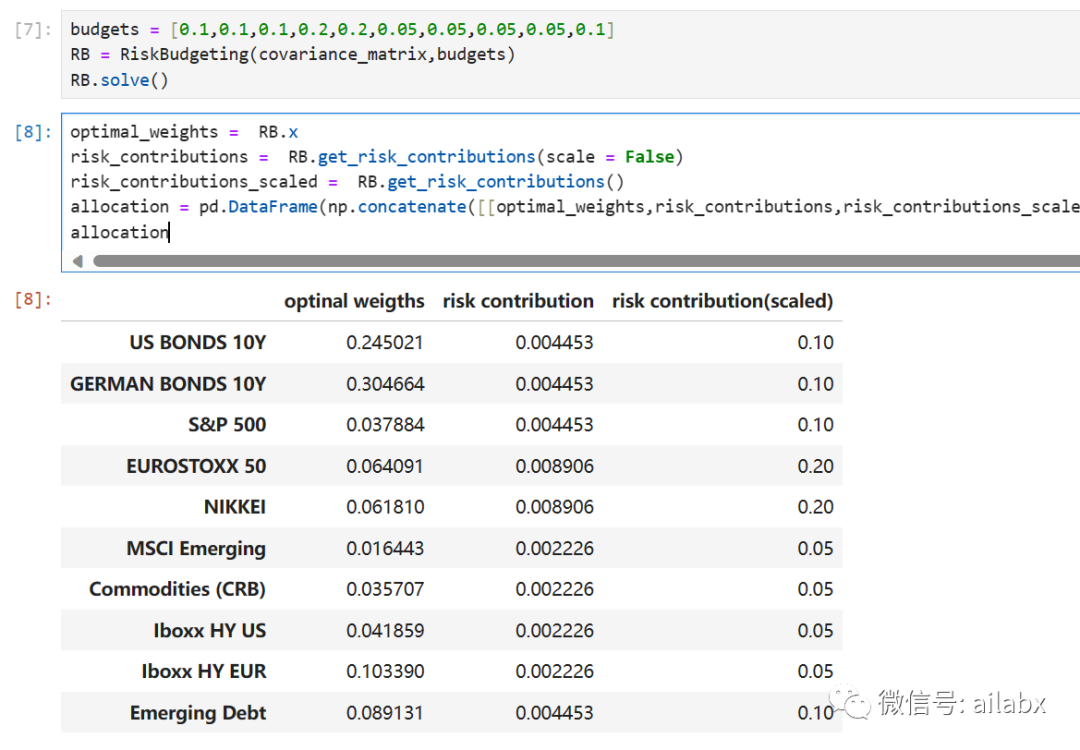Viewport: 1080px width, 750px height.
Task: Click the S&P 500 row label
Action: coord(227,425)
